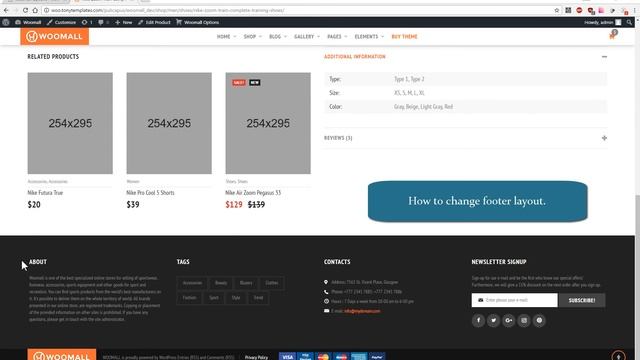The width and height of the screenshot is (640, 360).
Task: Expand the BLOG navigation dropdown
Action: tap(278, 37)
